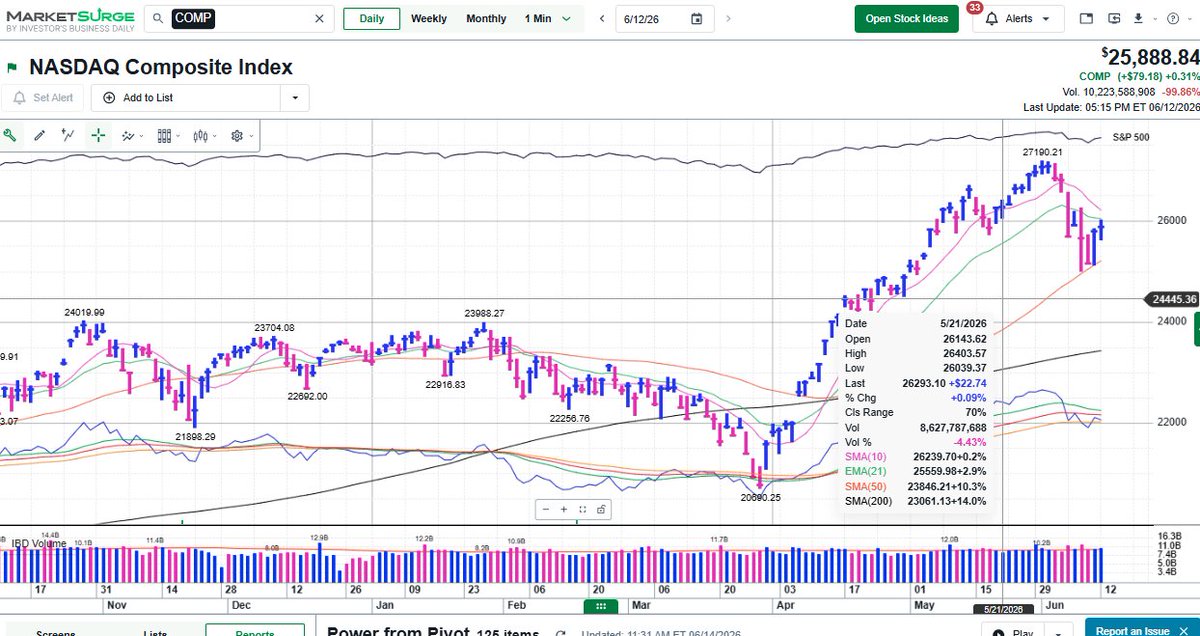Zoom out chart with minus icon
Image resolution: width=1200 pixels, height=636 pixels.
point(546,509)
